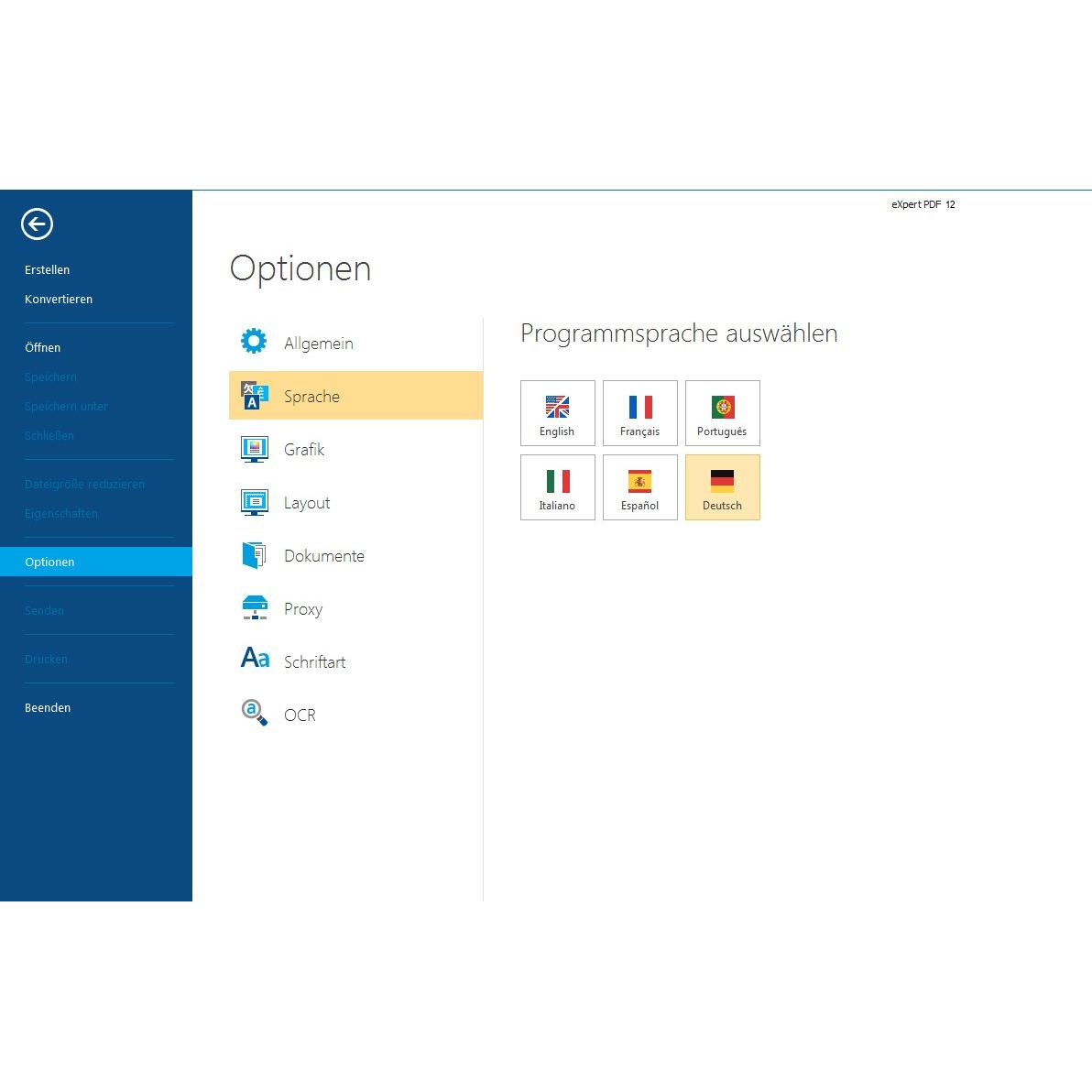Click the Grafik monitor icon

coord(254,449)
